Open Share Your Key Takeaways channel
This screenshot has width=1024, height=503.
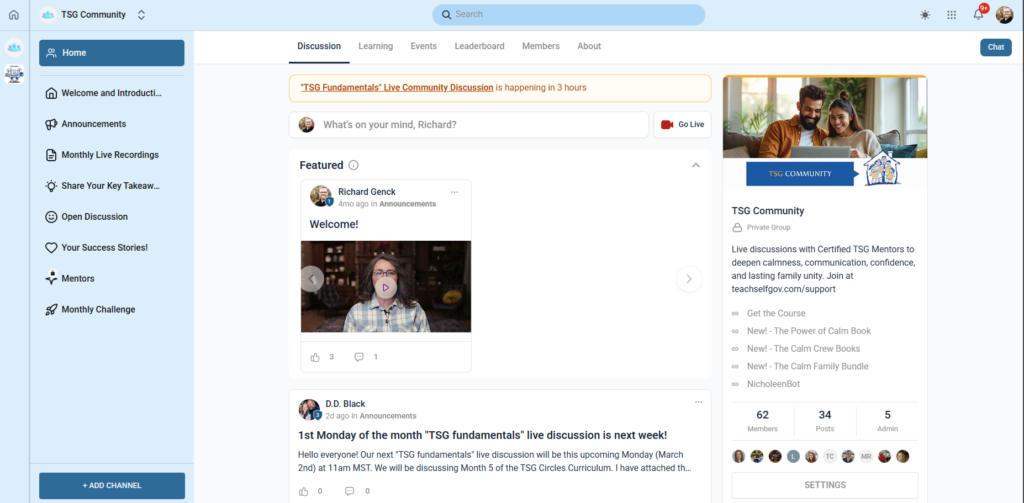[x=112, y=186]
